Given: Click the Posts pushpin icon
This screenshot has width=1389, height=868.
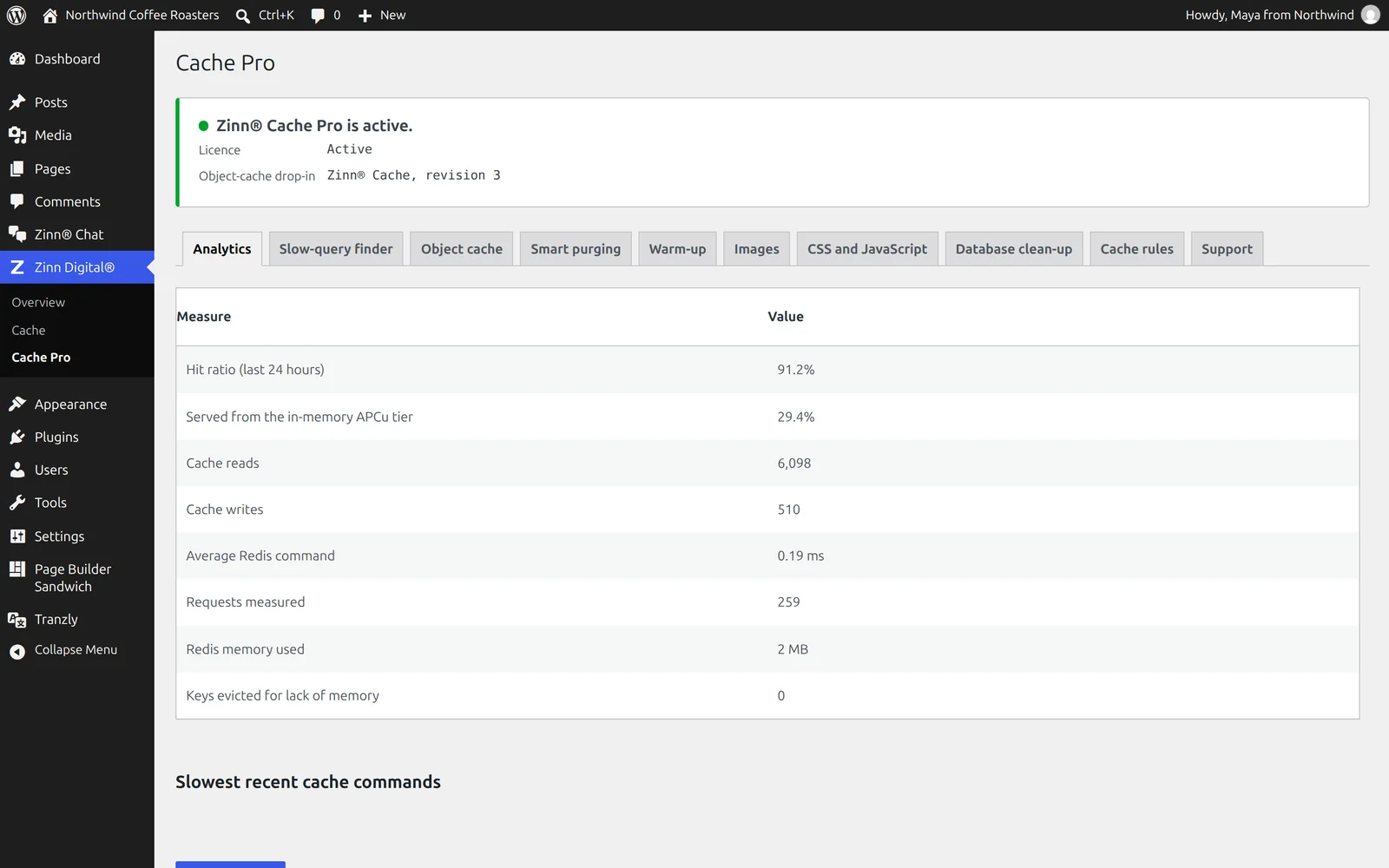Looking at the screenshot, I should coord(17,102).
